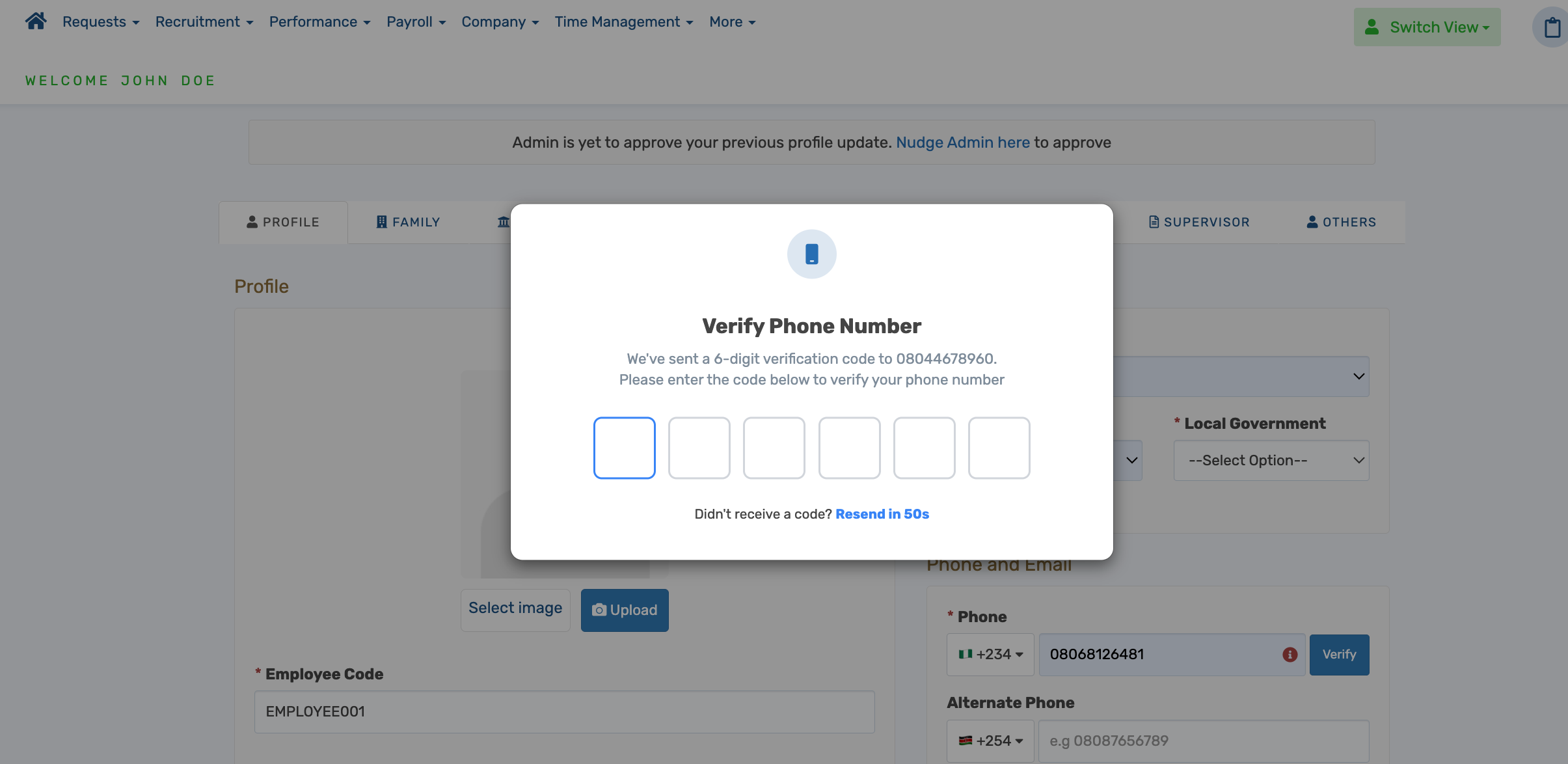The image size is (1568, 764).
Task: Switch to the OTHERS tab
Action: (1341, 223)
